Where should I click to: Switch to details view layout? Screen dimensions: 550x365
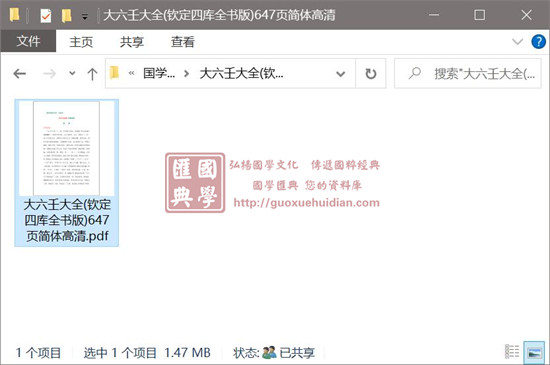click(x=512, y=352)
